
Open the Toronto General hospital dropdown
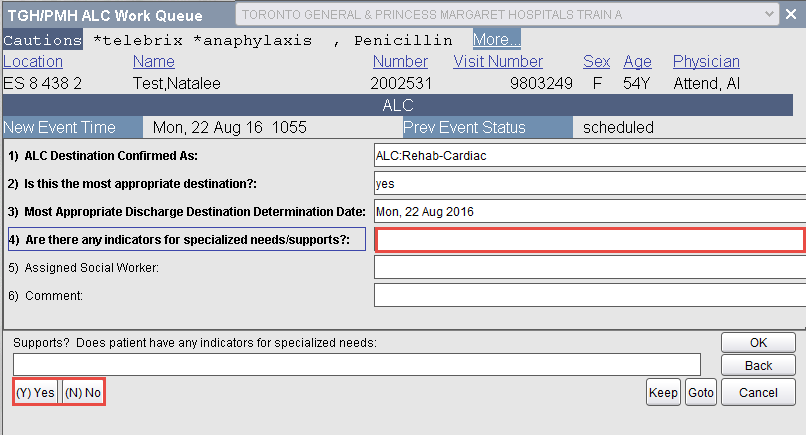point(508,14)
